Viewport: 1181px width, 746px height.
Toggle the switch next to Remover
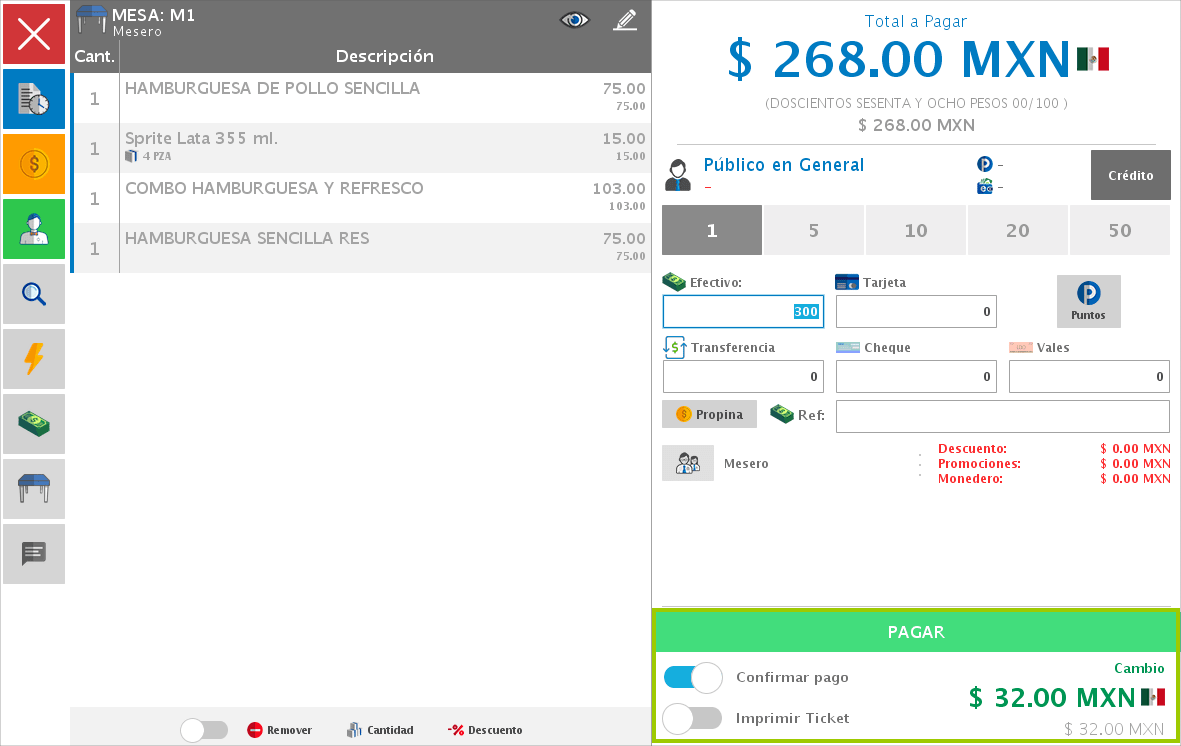tap(204, 730)
